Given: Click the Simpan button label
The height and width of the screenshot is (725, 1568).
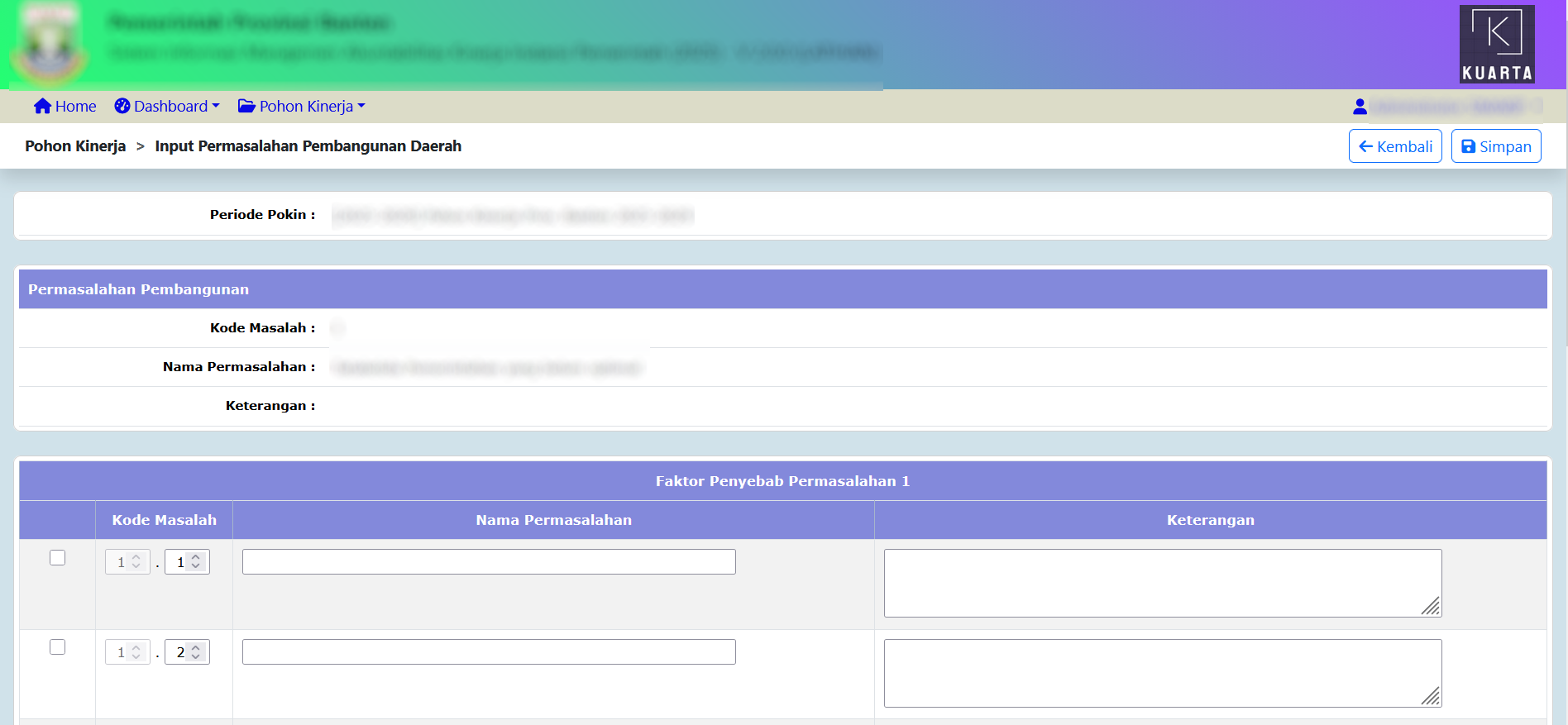Looking at the screenshot, I should pos(1505,146).
